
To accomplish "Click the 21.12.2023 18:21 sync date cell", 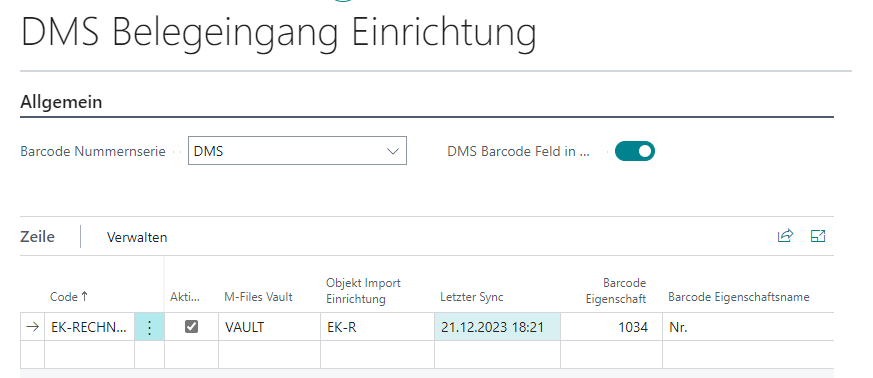I will tap(497, 327).
